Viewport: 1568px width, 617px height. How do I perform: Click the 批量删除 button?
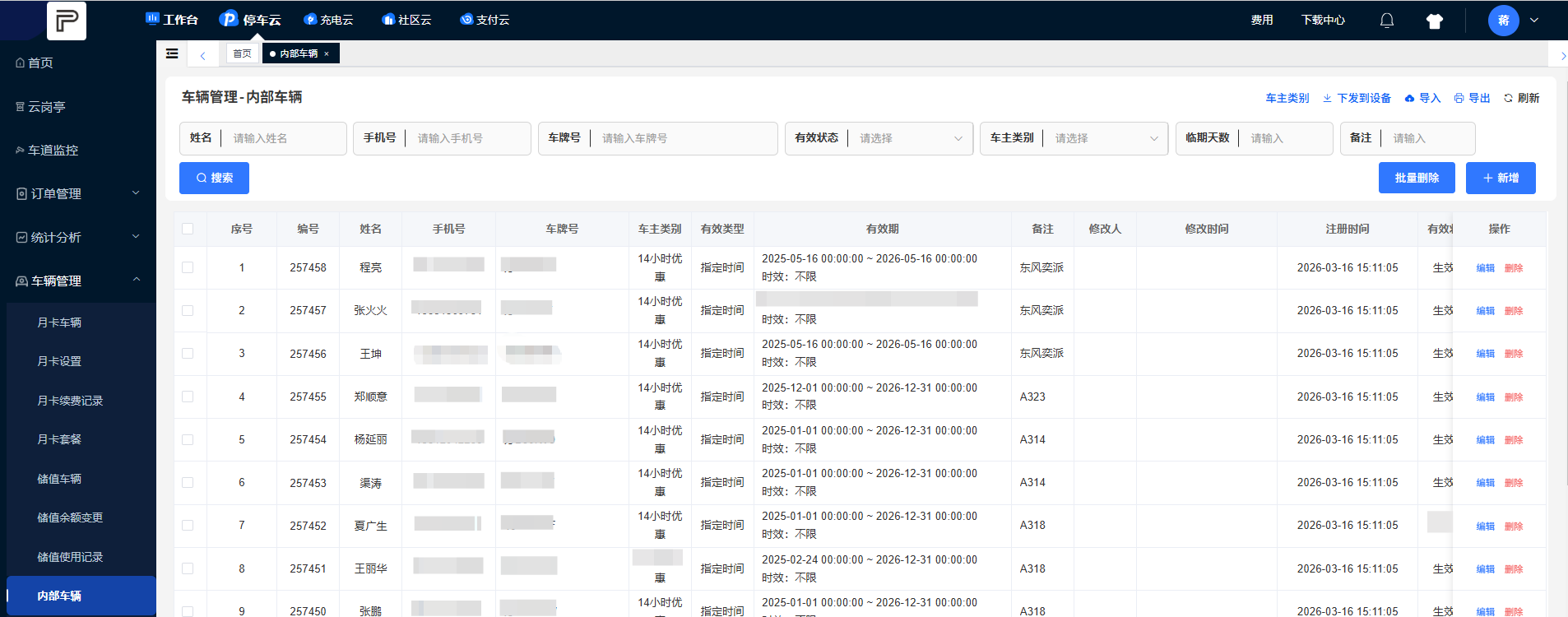pos(1417,178)
